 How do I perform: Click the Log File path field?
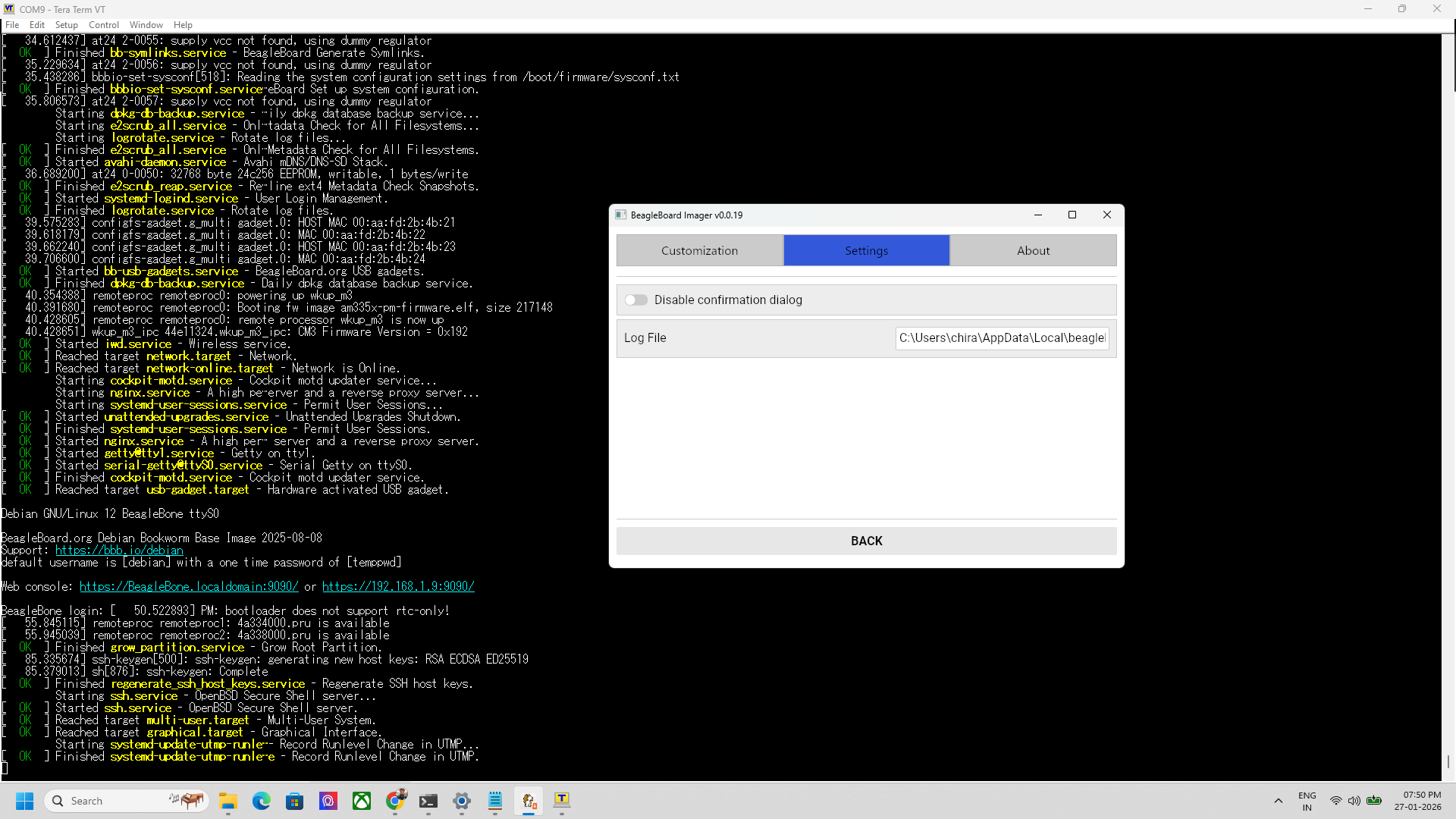pos(1002,338)
